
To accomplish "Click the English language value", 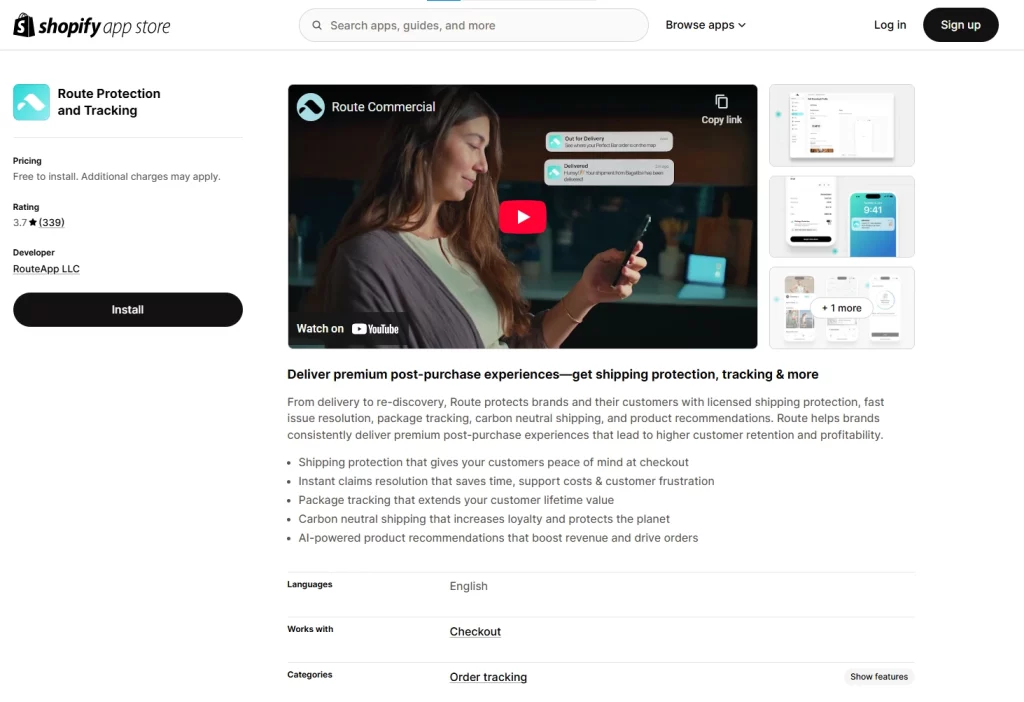I will click(x=468, y=586).
